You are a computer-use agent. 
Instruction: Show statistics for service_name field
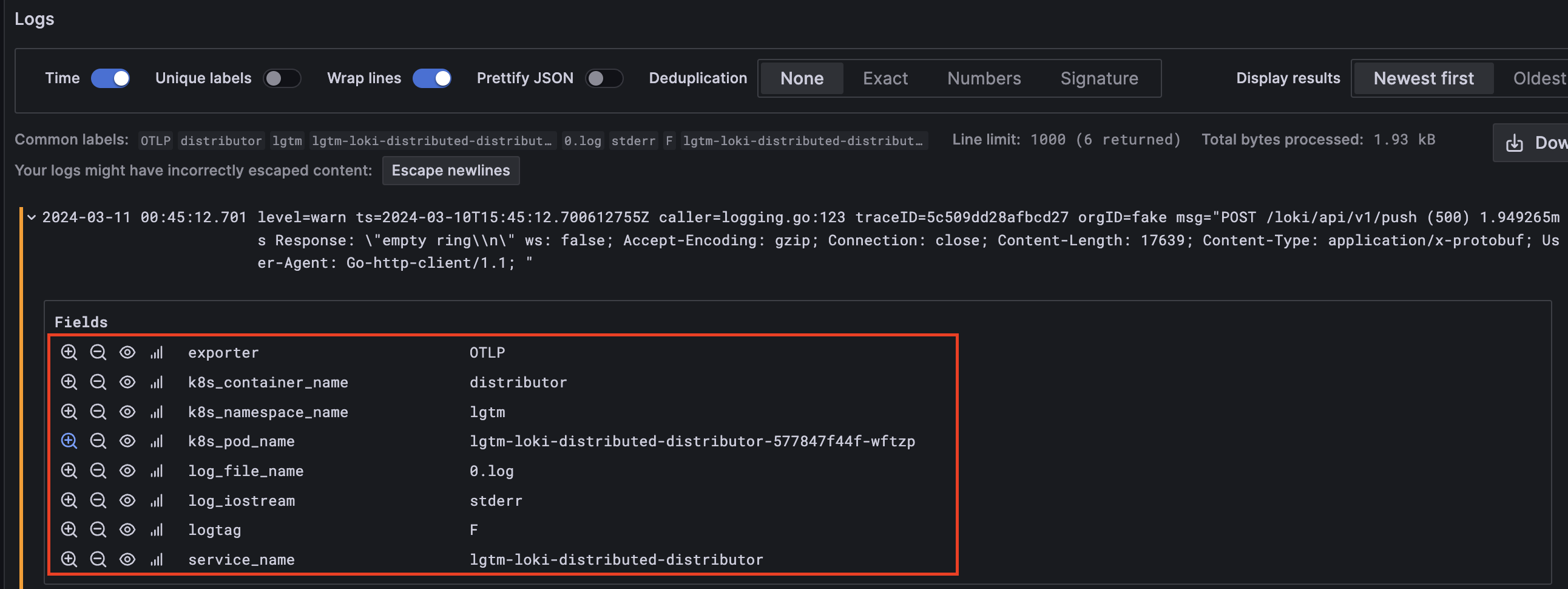coord(157,559)
